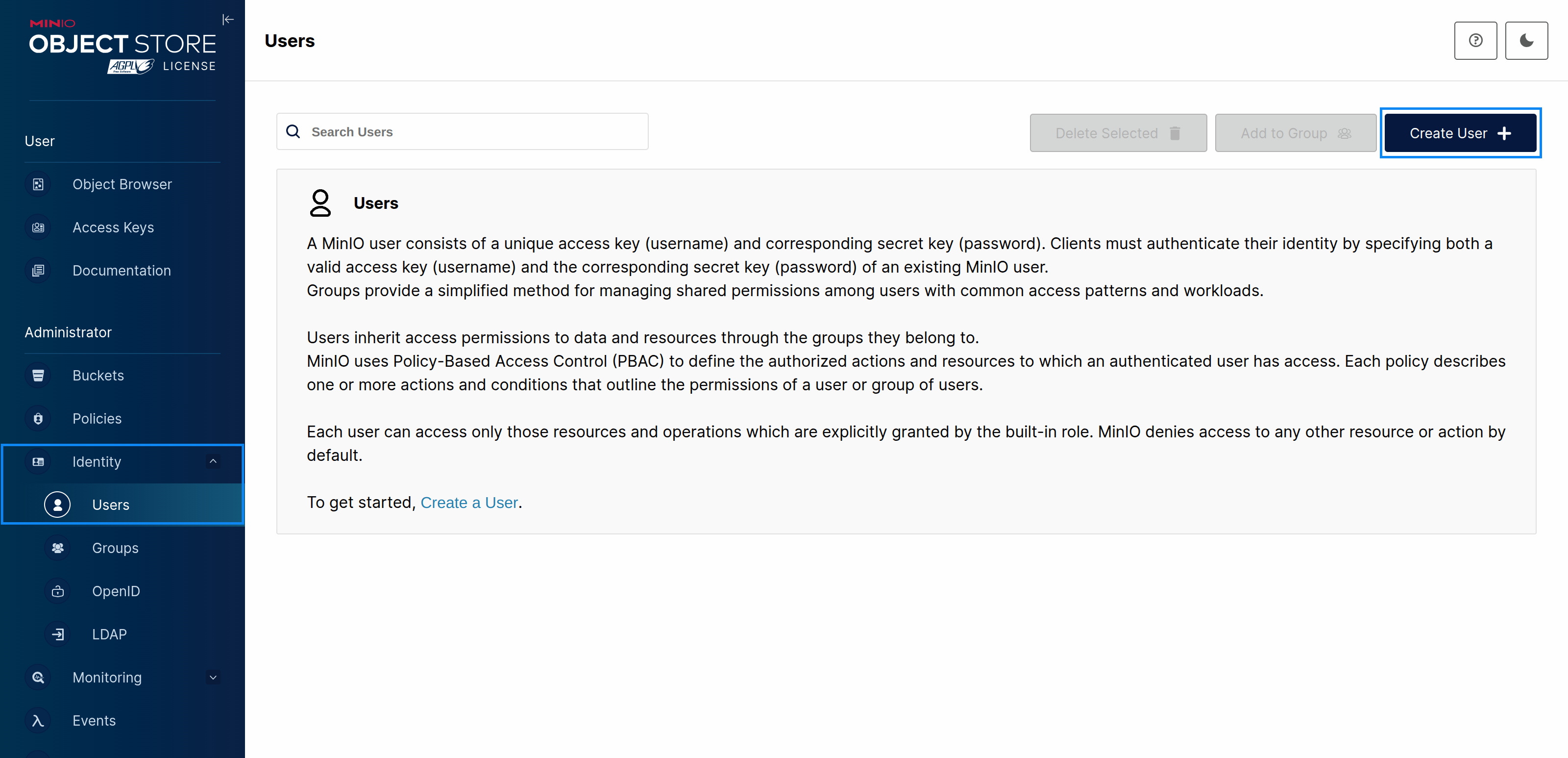Collapse the Identity menu chevron
1568x758 pixels.
213,461
